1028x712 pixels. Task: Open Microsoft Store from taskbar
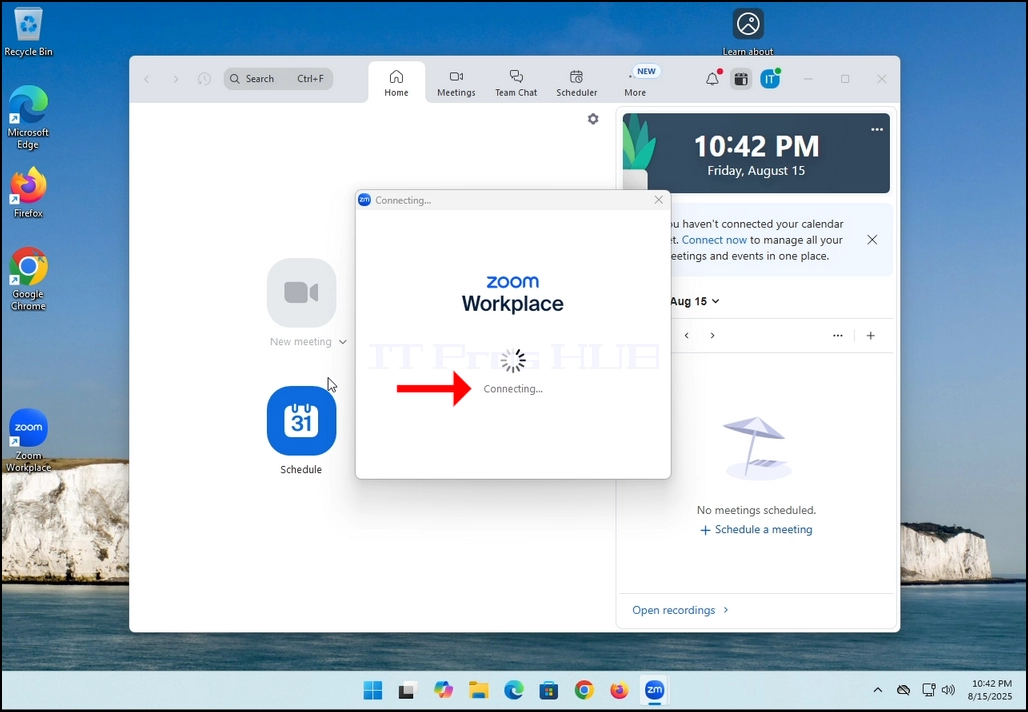click(x=549, y=690)
